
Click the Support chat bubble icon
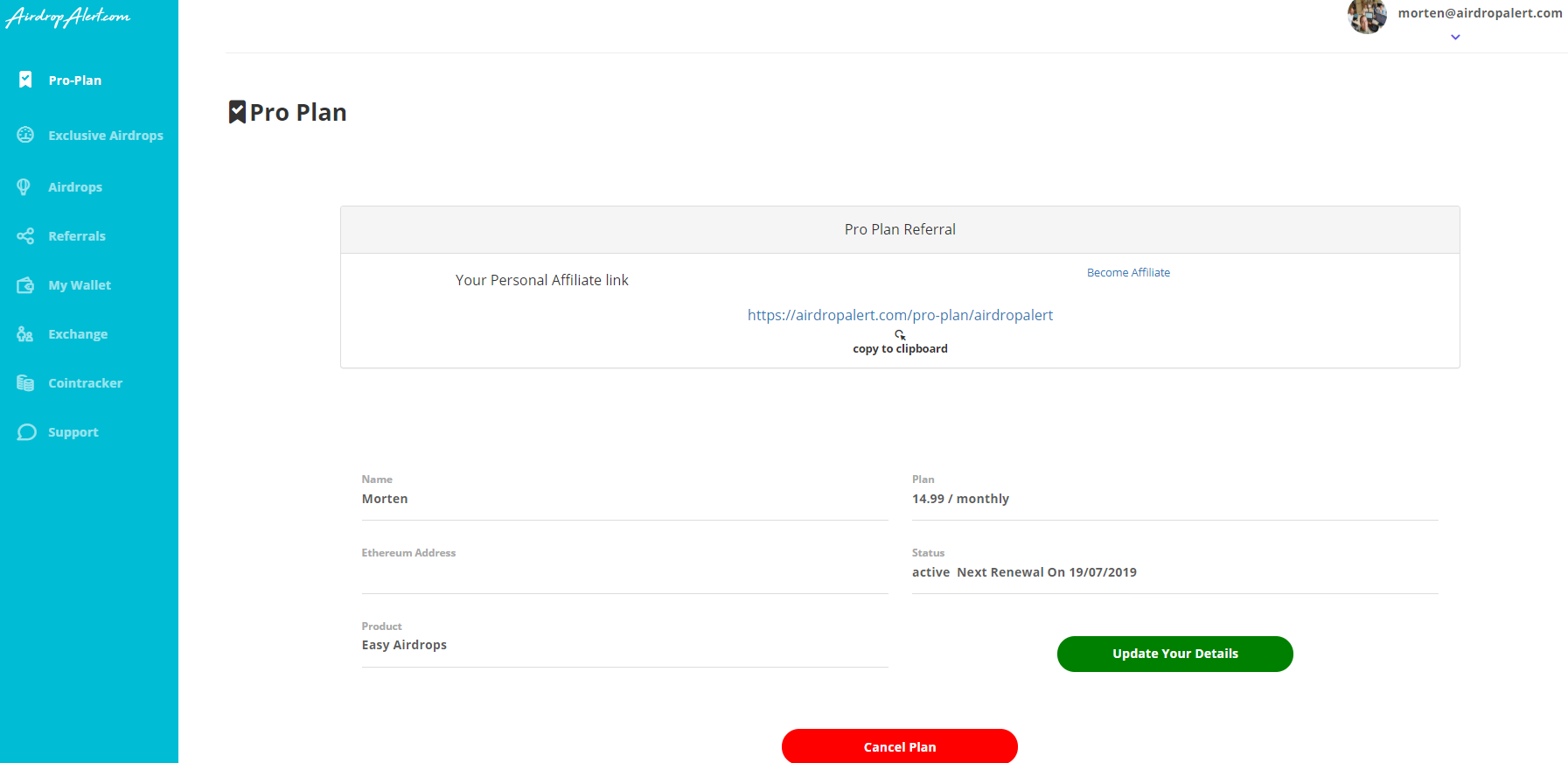coord(26,432)
